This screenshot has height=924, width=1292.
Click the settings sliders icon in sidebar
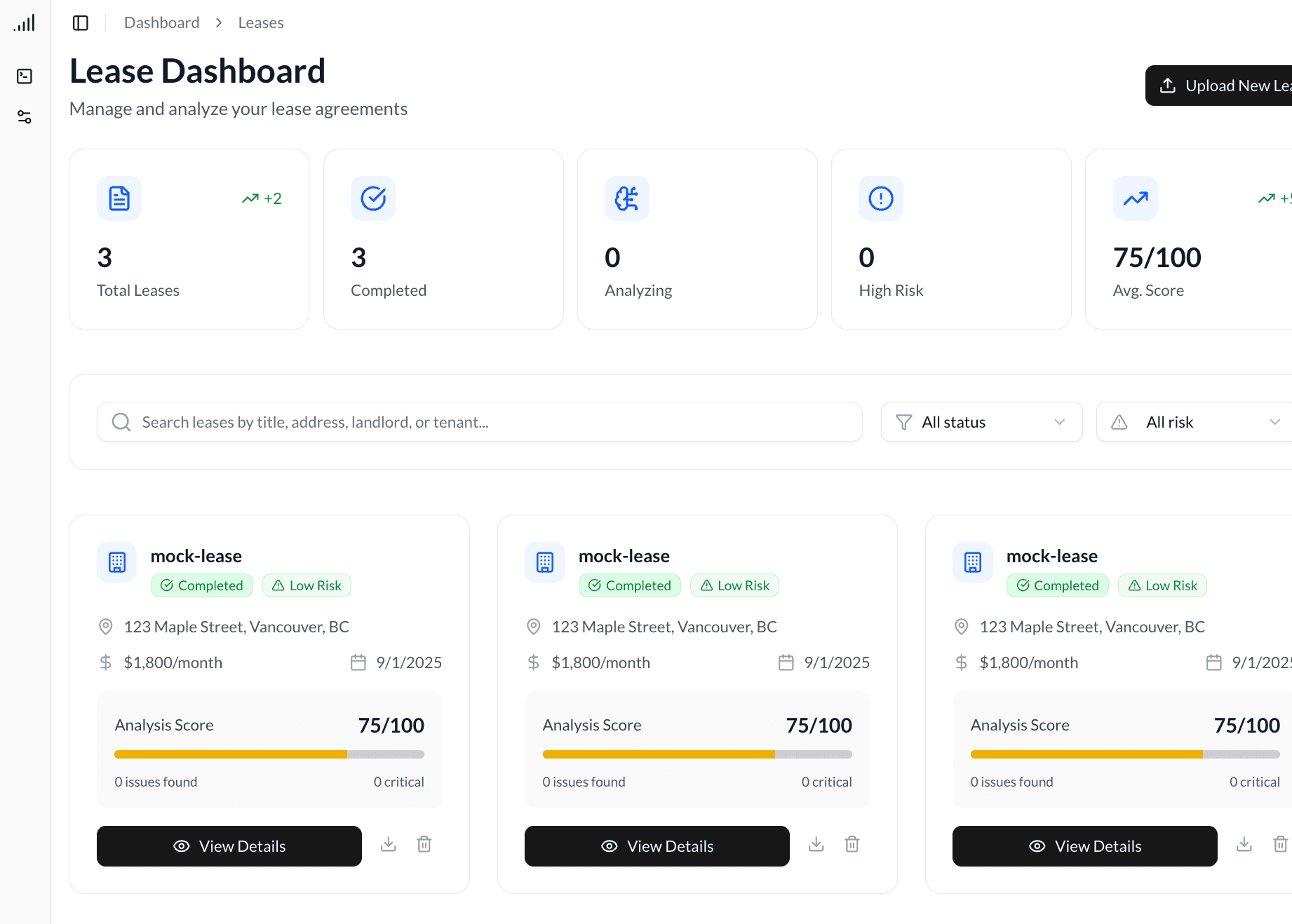(25, 117)
